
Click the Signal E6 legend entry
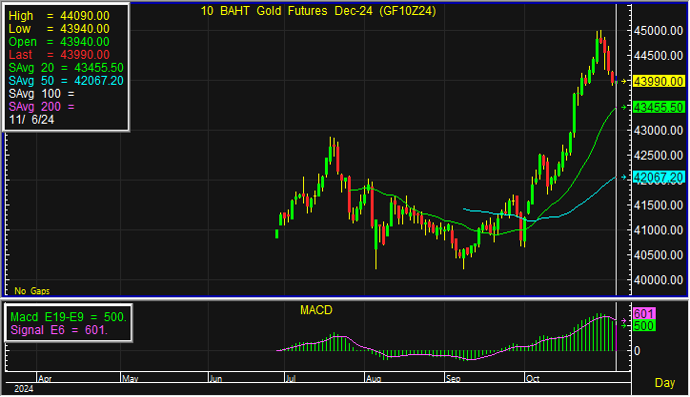pyautogui.click(x=59, y=330)
